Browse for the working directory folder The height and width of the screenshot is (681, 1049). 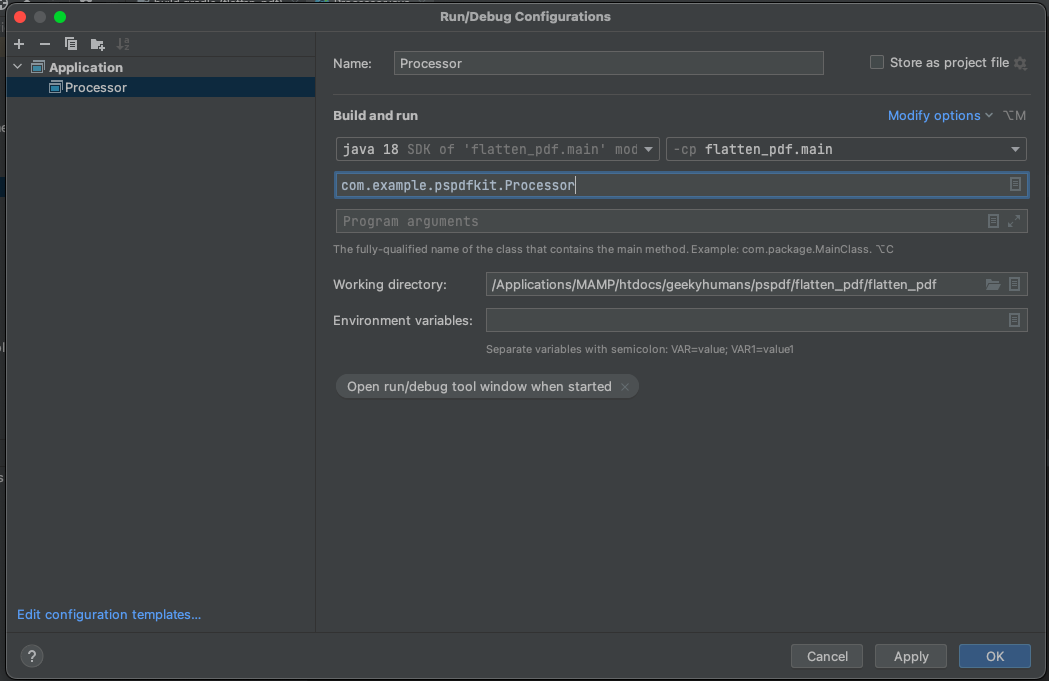[x=993, y=284]
